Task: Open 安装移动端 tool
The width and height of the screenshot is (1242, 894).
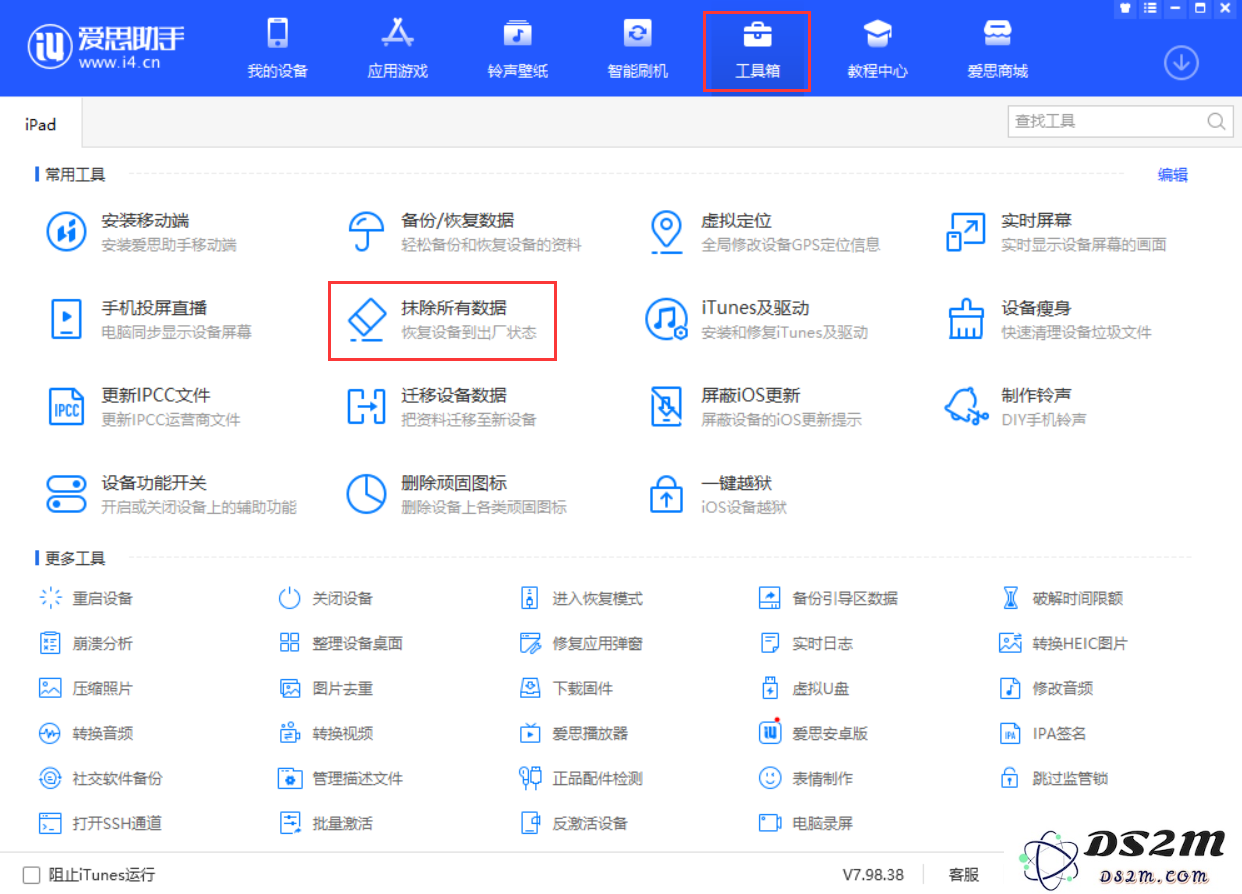Action: point(142,232)
